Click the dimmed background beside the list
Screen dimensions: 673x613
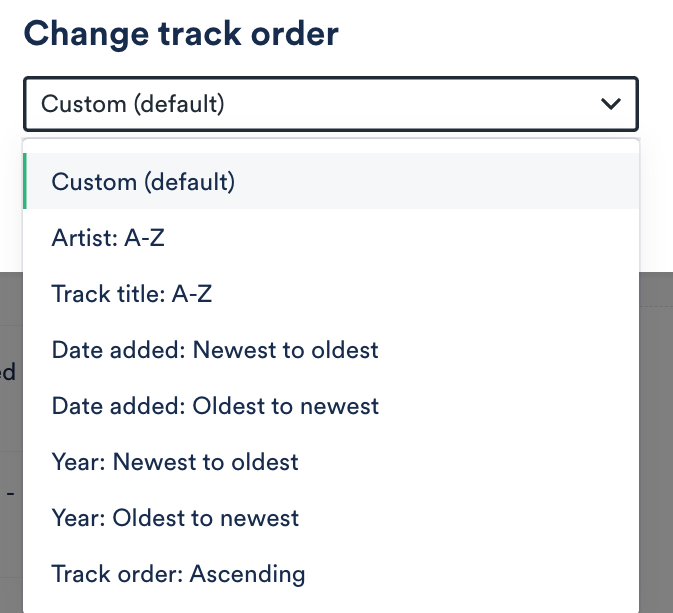(x=655, y=400)
